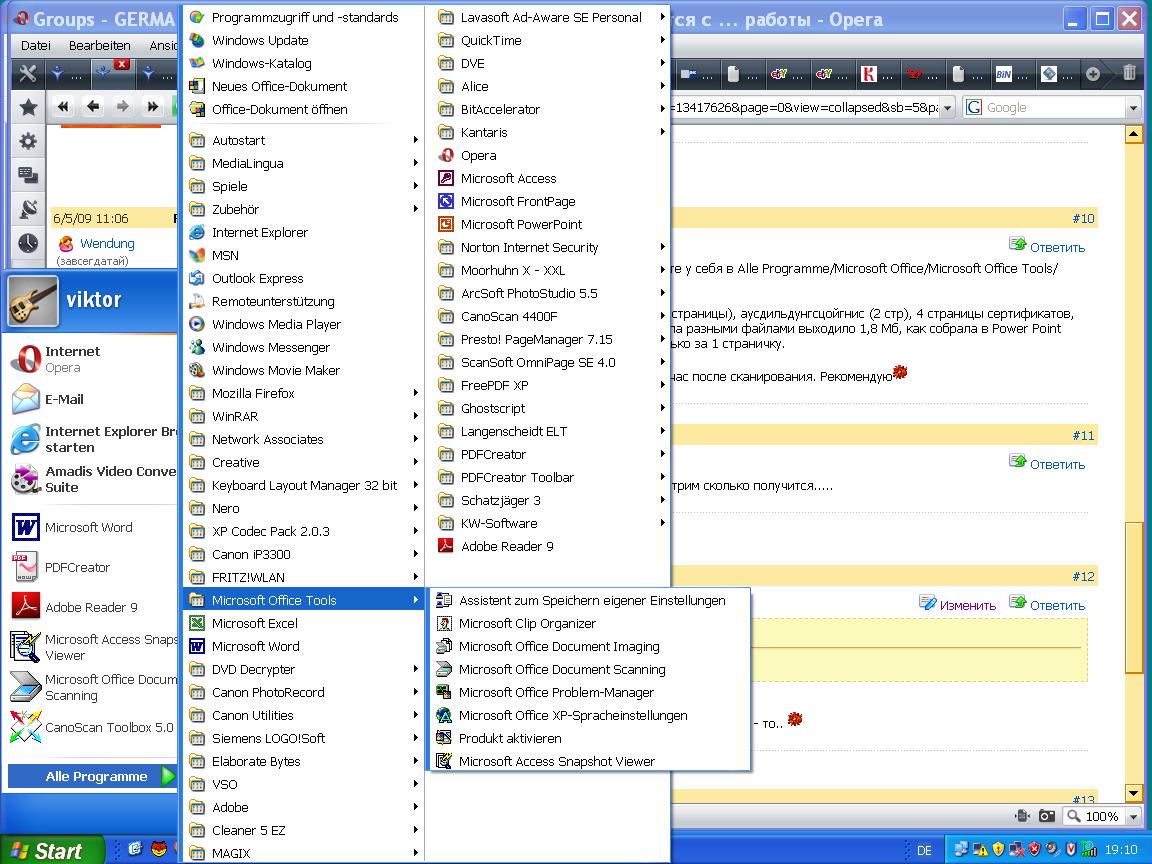Open the Datei menu
Viewport: 1152px width, 864px height.
(35, 45)
